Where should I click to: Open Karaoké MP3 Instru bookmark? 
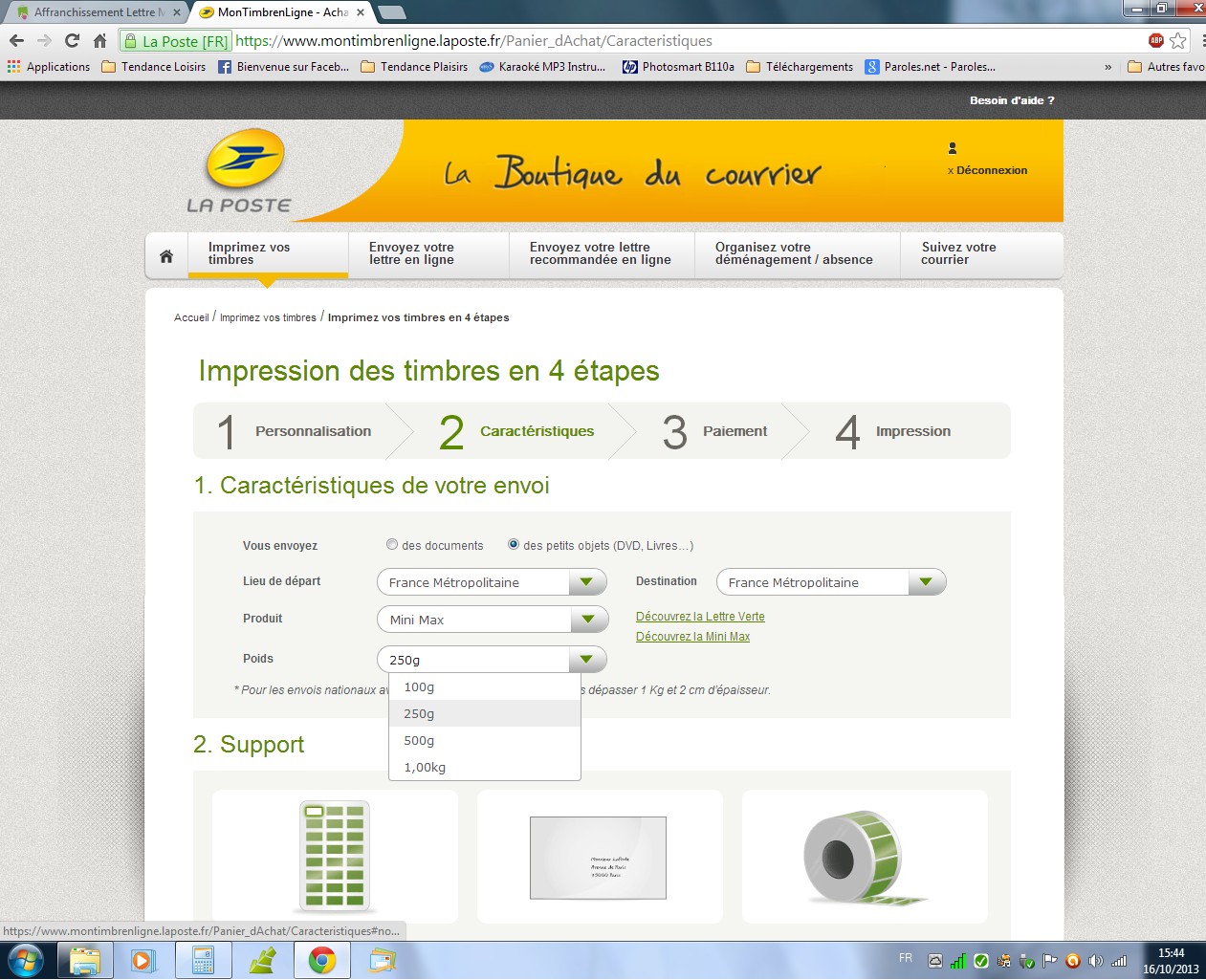[542, 67]
